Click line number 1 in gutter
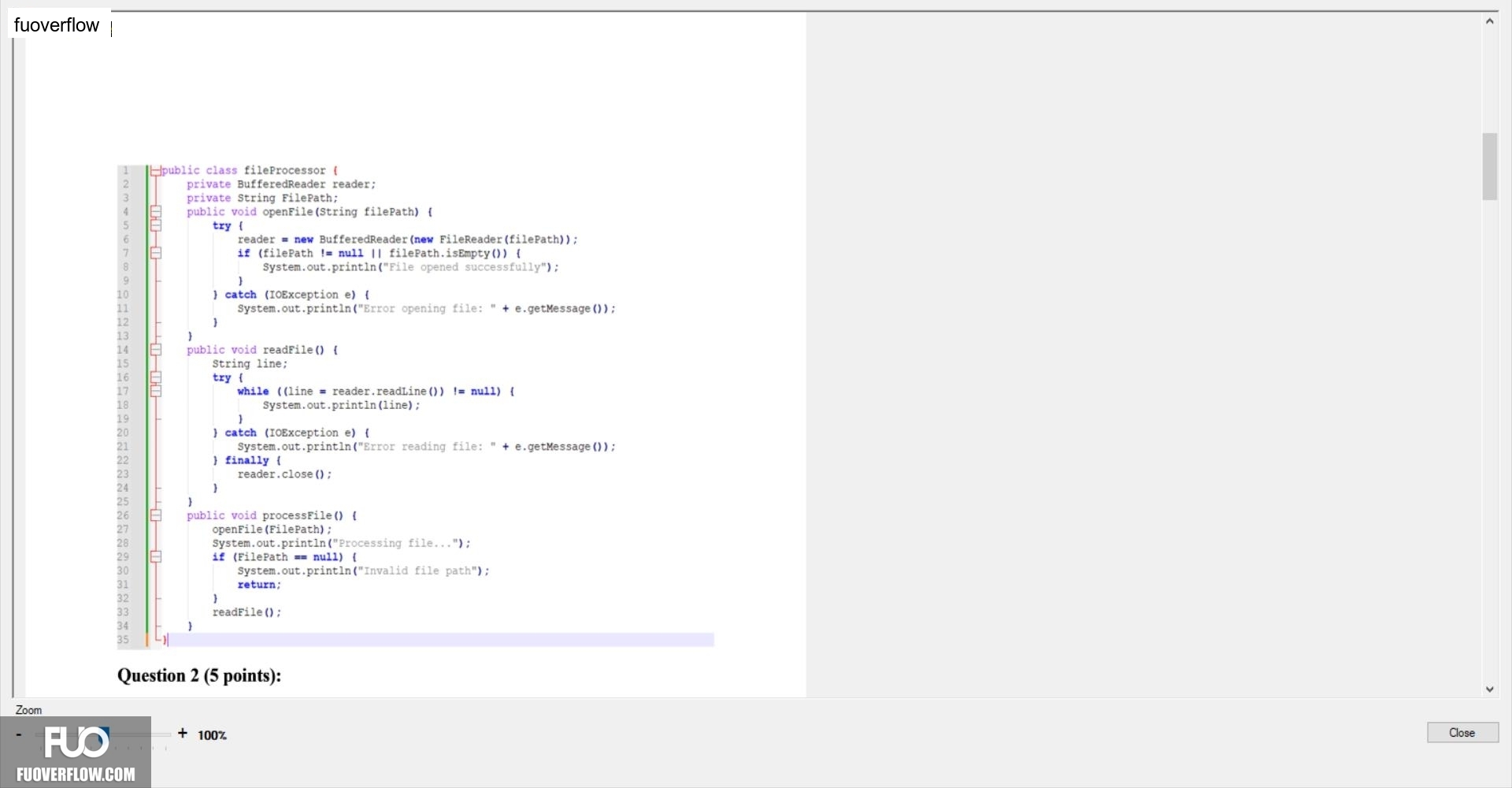 click(x=125, y=170)
